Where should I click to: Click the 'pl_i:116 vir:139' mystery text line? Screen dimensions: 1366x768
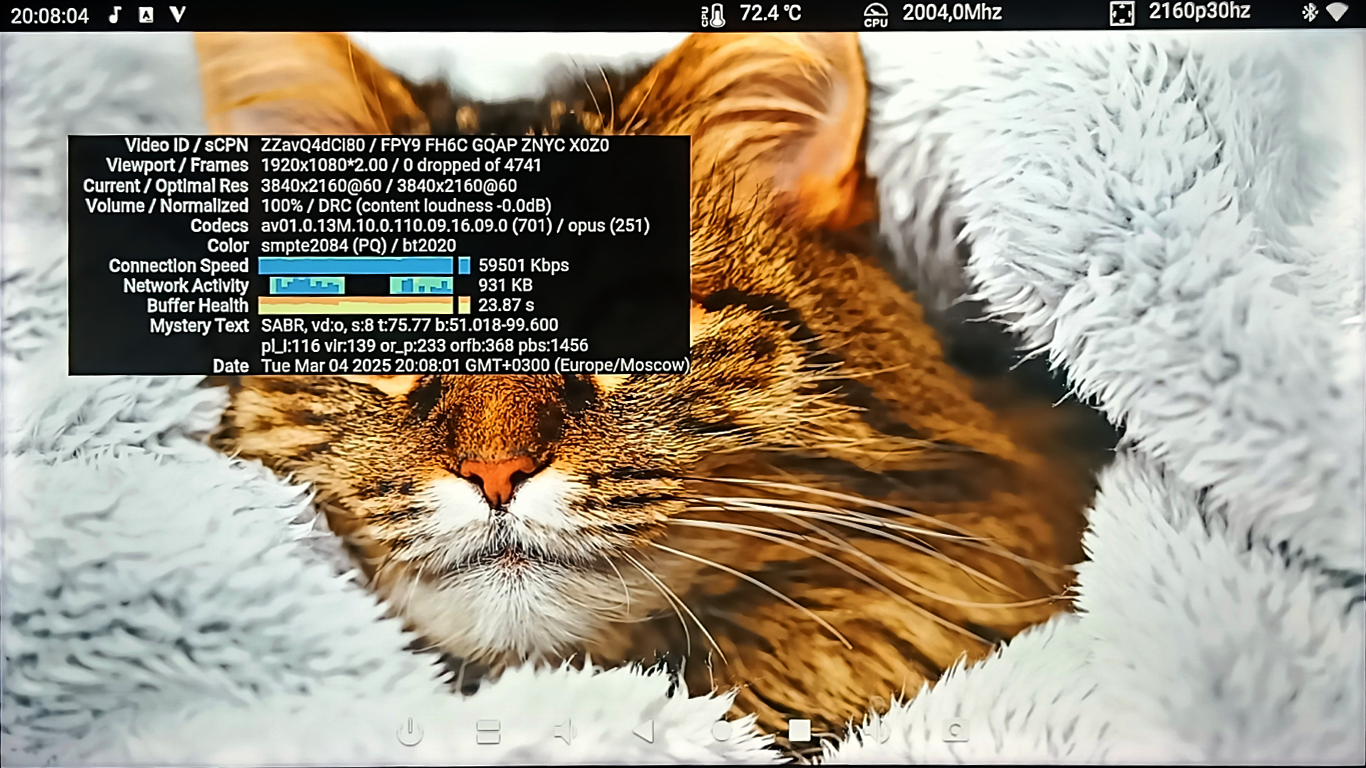pos(425,345)
